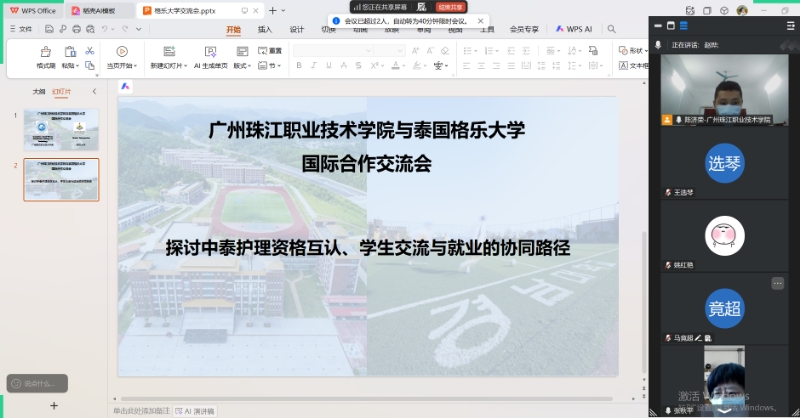Expand the Paste dropdown arrow

coord(78,66)
